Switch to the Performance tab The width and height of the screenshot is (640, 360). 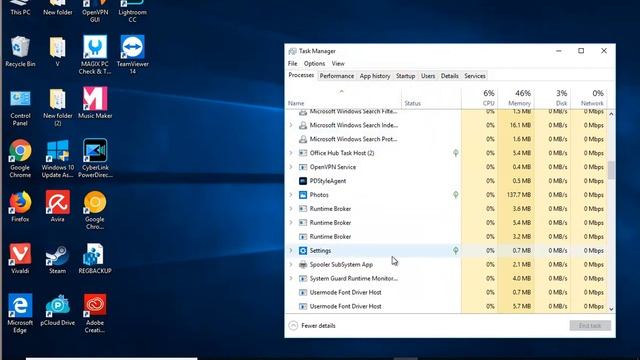pyautogui.click(x=337, y=76)
